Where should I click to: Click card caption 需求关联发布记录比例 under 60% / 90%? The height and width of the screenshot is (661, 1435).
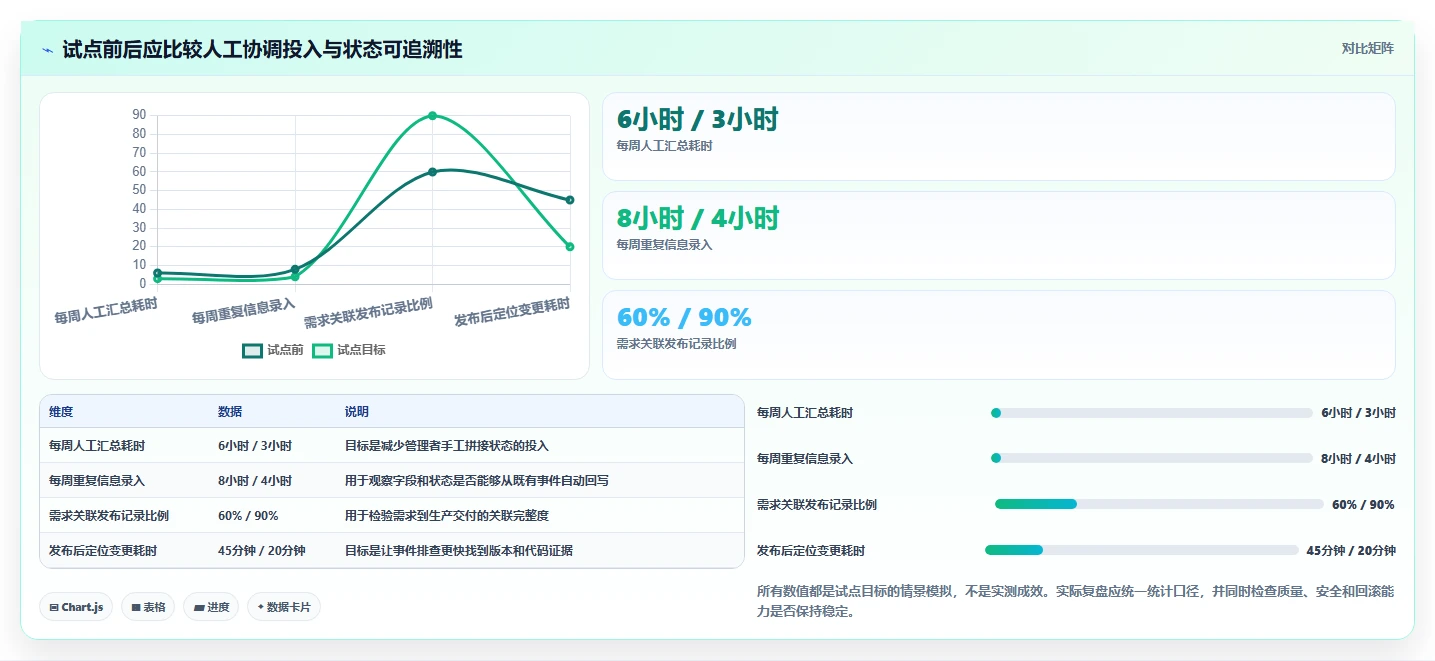[677, 344]
